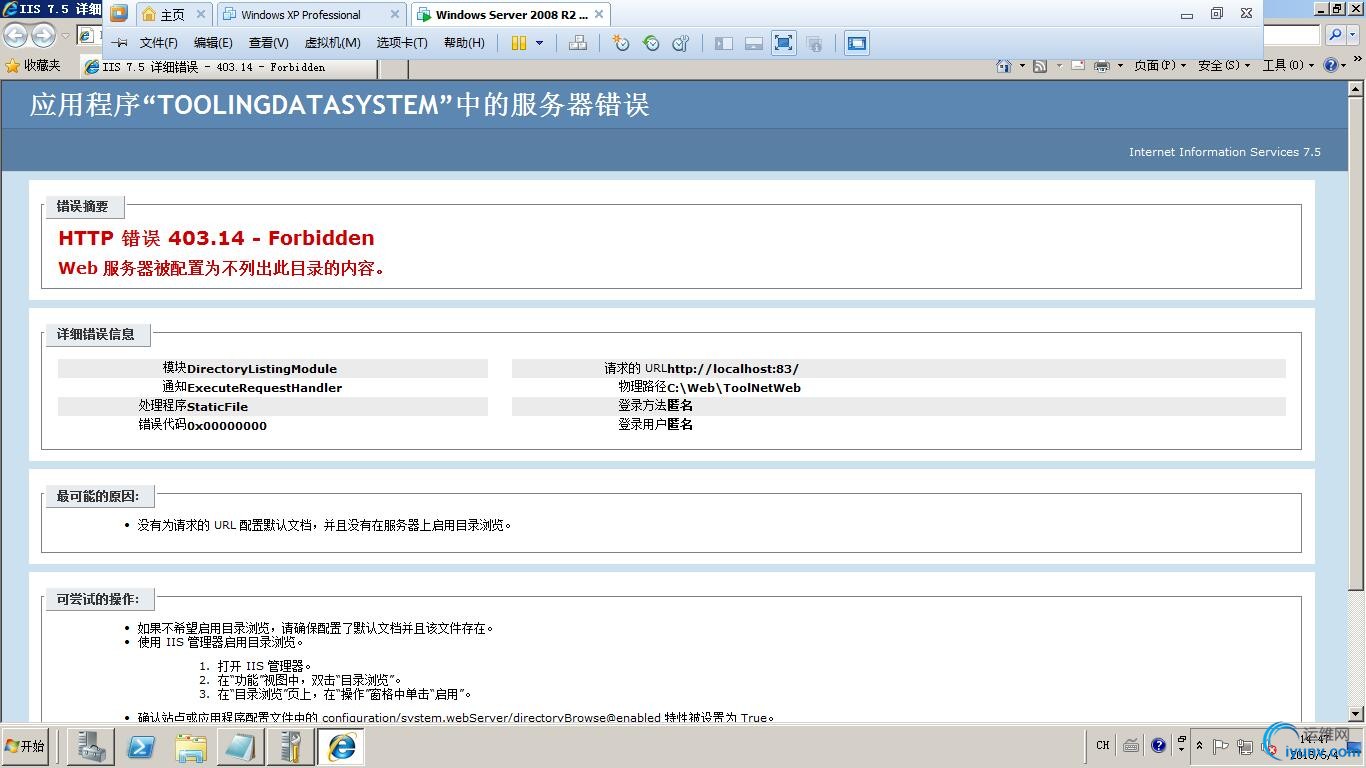The image size is (1366, 768).
Task: Click the IE help question mark icon
Action: coord(1331,65)
